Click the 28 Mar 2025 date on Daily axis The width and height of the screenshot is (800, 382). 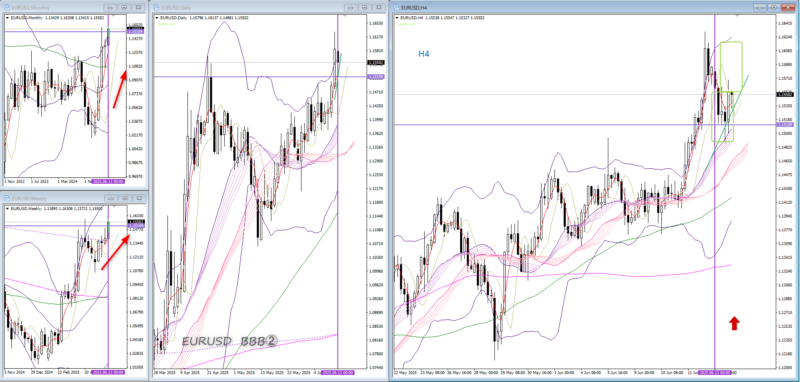(165, 372)
